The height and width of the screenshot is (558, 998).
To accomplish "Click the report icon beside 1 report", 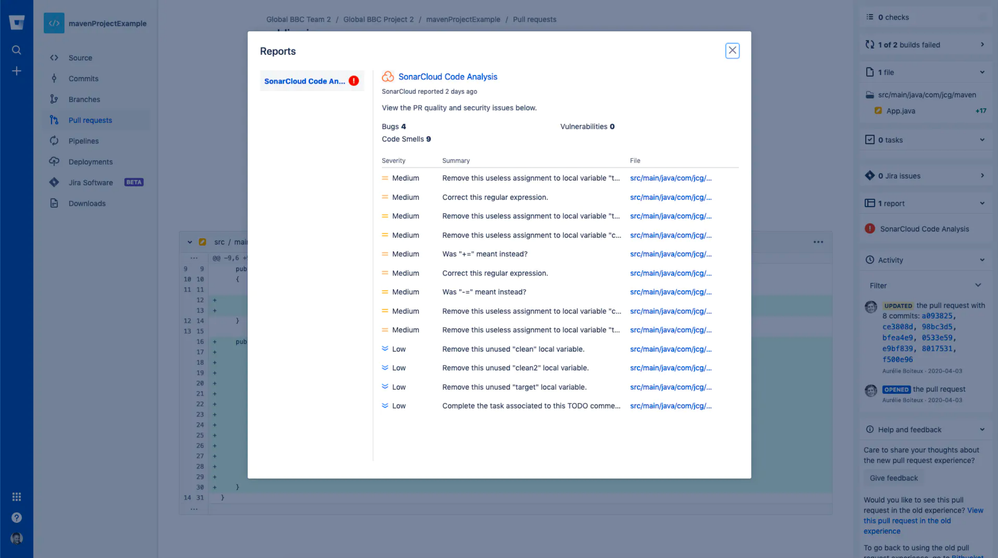I will tap(869, 203).
